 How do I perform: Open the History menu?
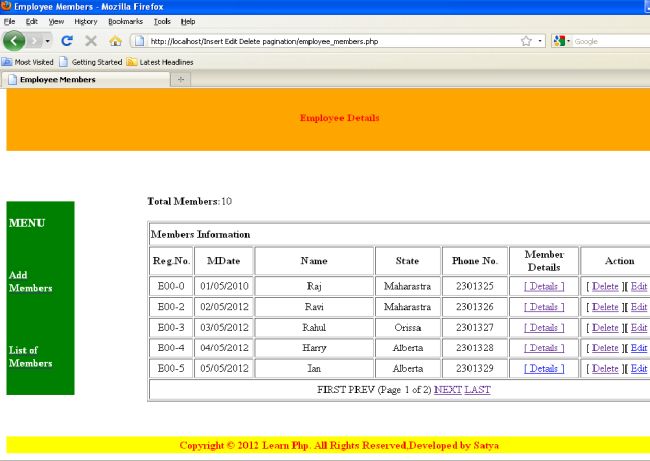(86, 22)
